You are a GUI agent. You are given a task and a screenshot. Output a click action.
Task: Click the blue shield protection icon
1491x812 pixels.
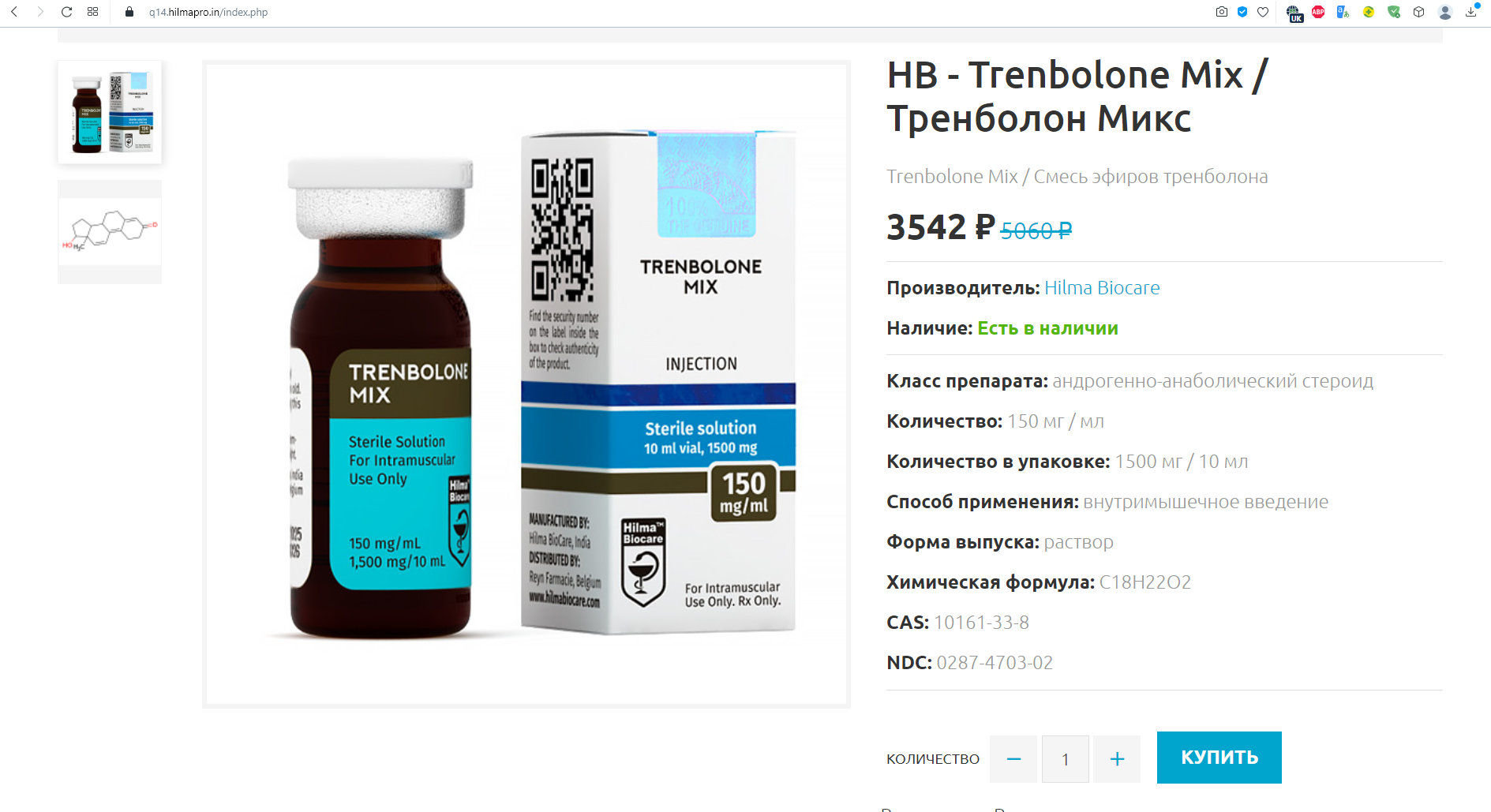coord(1242,12)
